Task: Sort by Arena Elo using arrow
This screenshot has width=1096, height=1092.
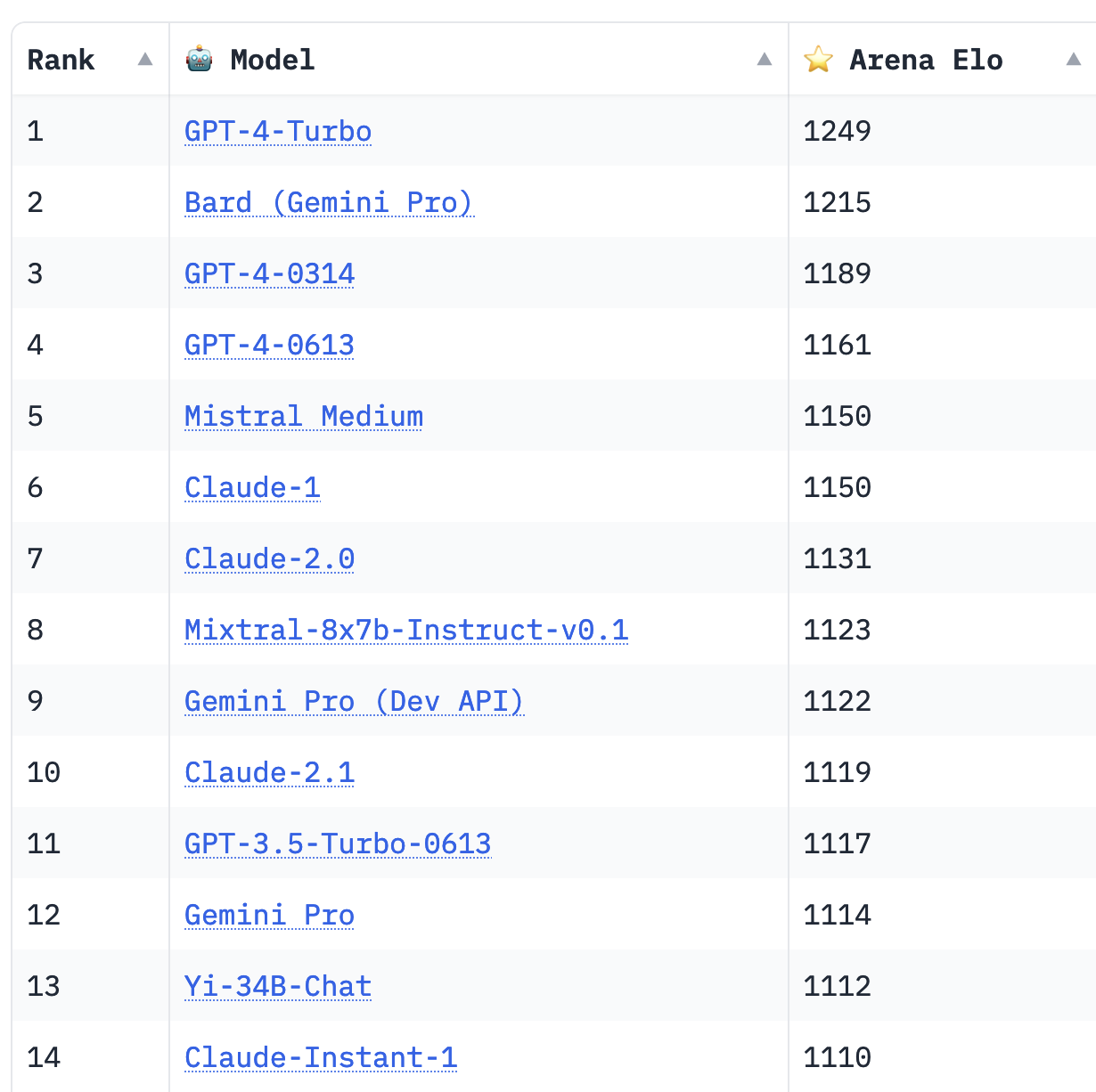Action: (1074, 59)
